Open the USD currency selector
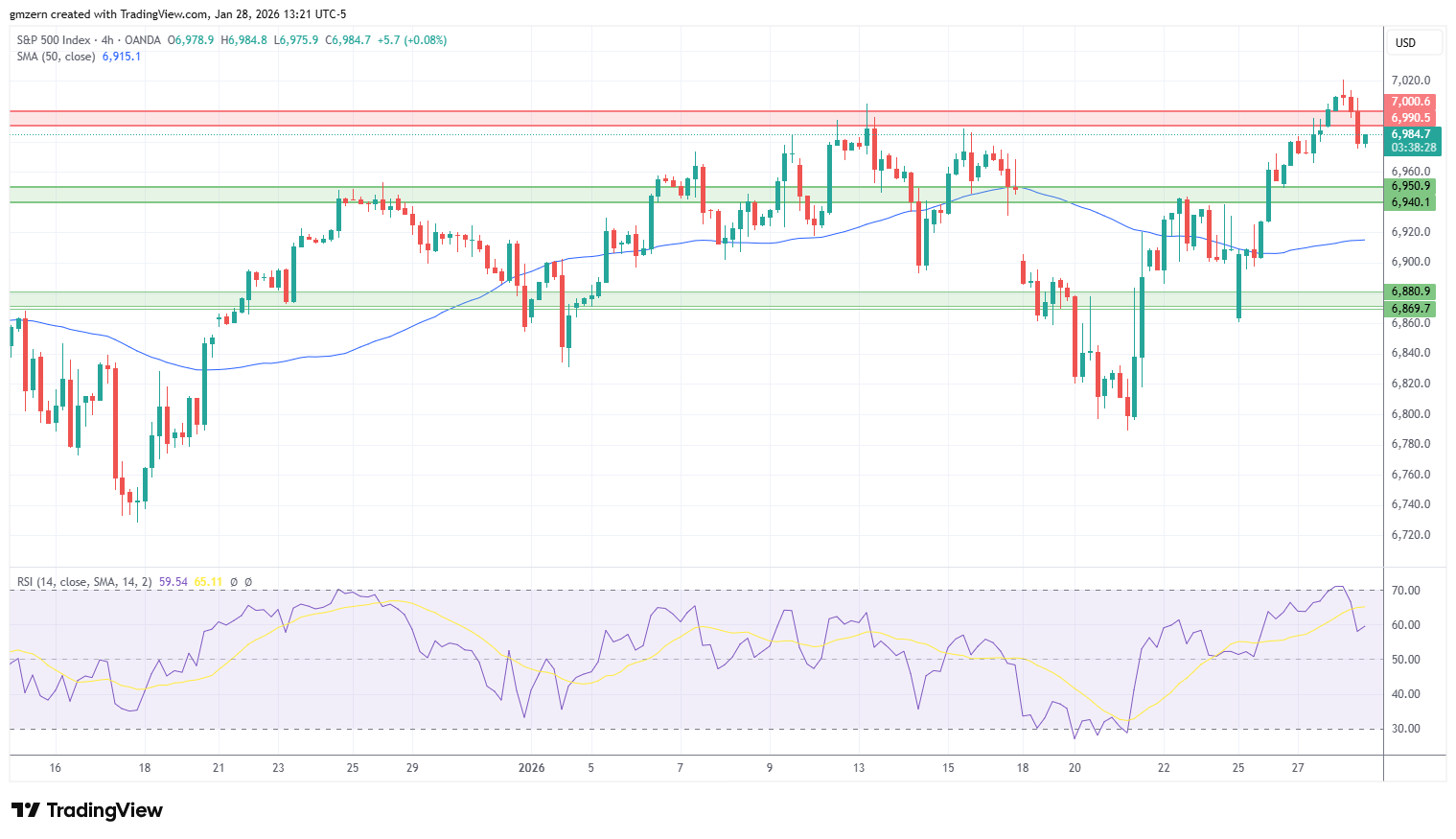The height and width of the screenshot is (839, 1456). click(1414, 43)
